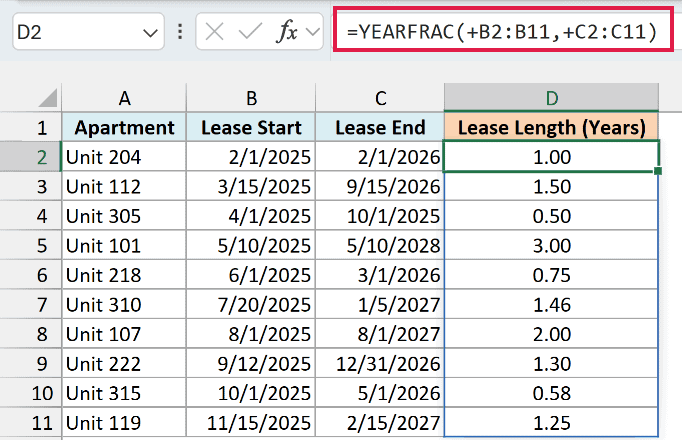Screen dimensions: 682x440
Task: Click the Name Box showing D2
Action: coord(88,32)
